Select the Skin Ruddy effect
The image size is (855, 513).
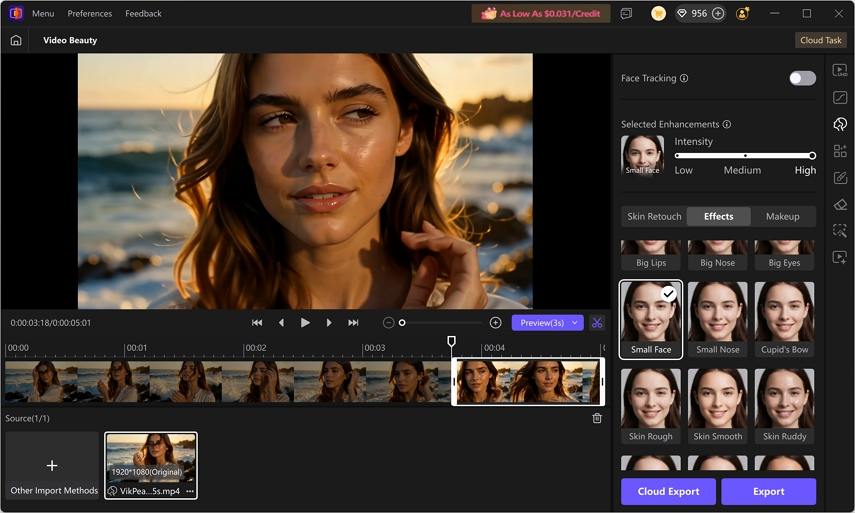[x=784, y=406]
